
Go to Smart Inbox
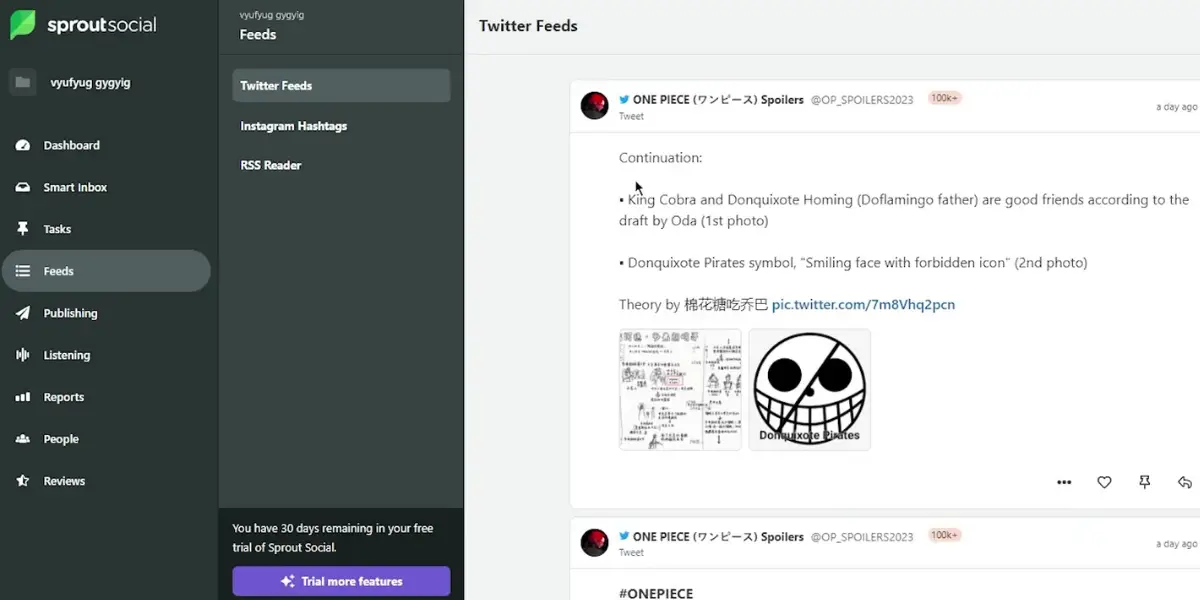106,187
